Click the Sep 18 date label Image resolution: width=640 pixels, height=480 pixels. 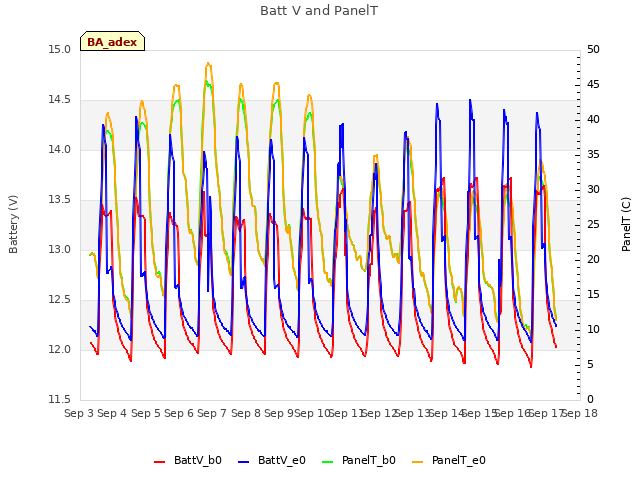point(580,413)
